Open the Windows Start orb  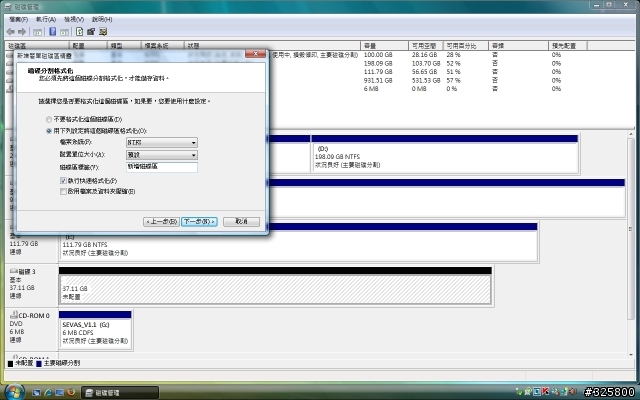[13, 392]
